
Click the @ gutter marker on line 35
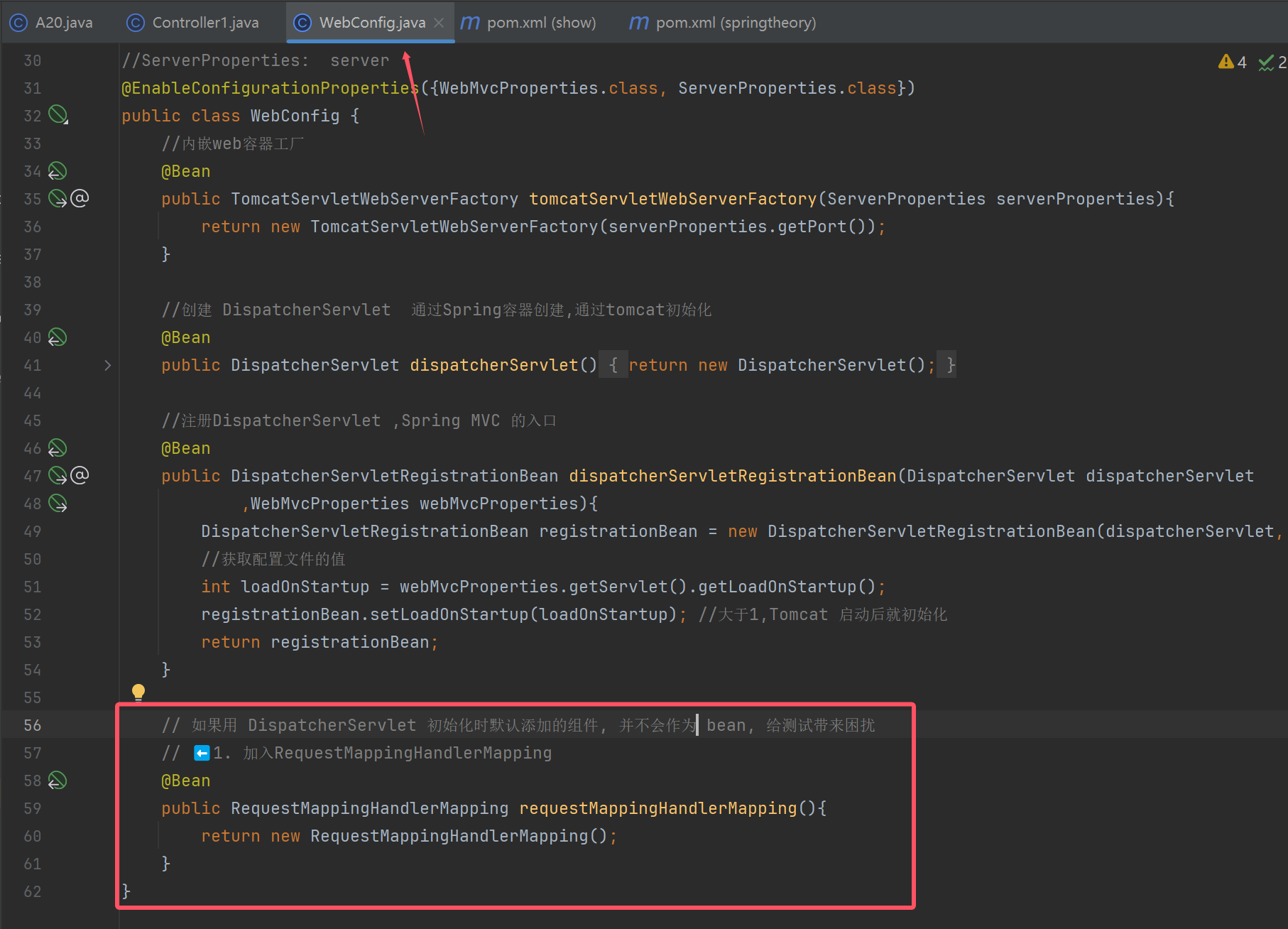click(80, 197)
